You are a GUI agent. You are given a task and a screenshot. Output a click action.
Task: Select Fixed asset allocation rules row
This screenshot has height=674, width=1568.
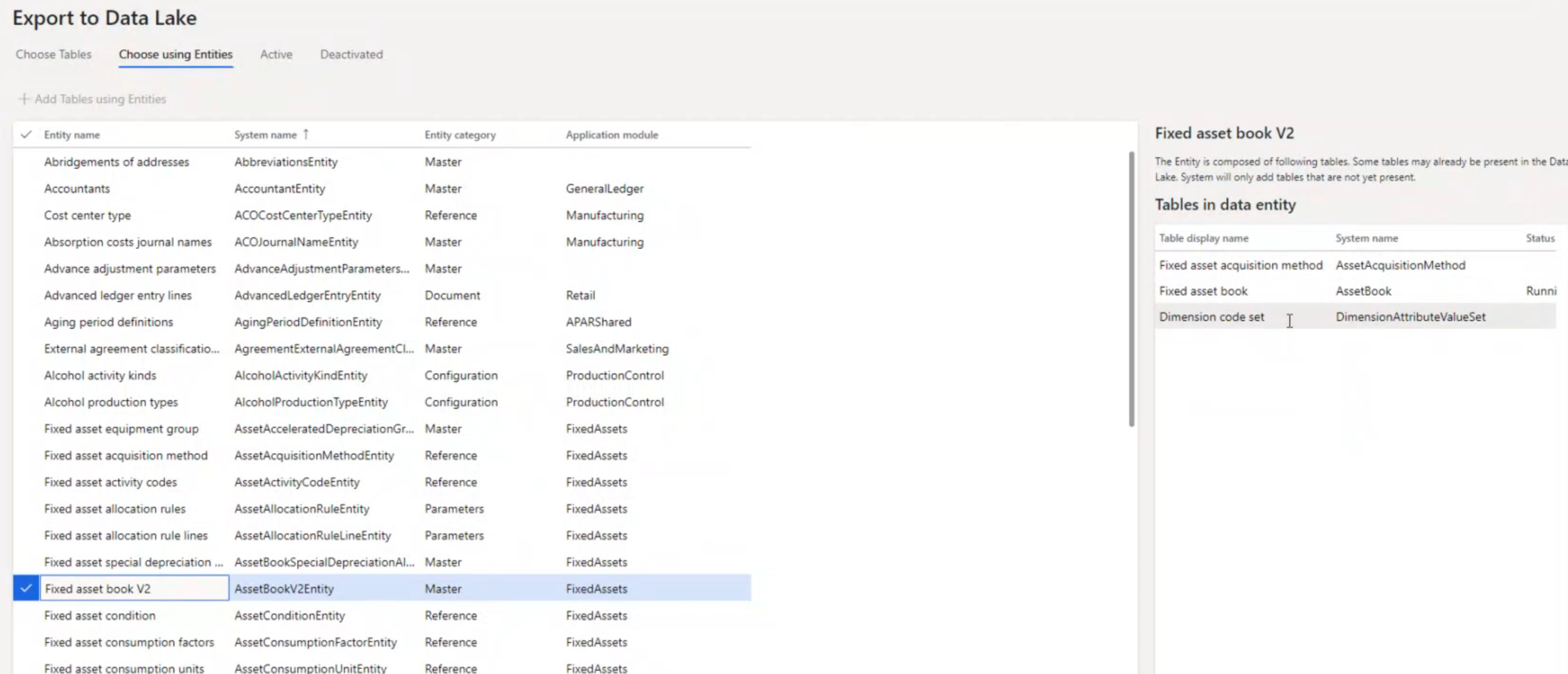point(382,508)
